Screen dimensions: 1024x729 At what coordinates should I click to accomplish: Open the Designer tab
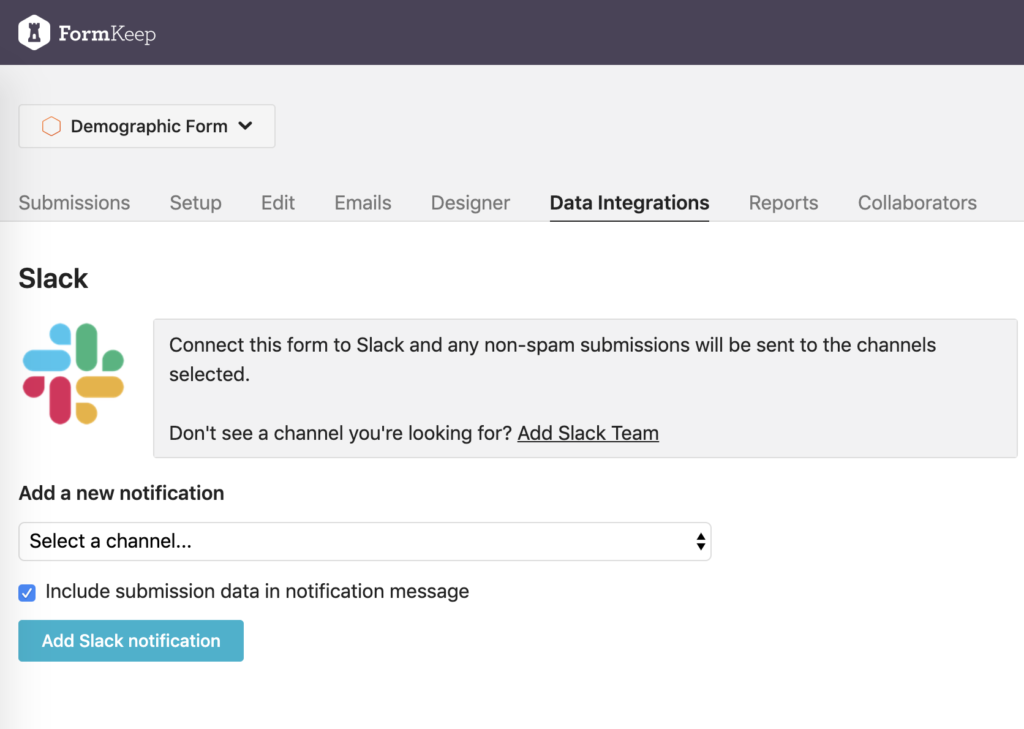coord(470,203)
